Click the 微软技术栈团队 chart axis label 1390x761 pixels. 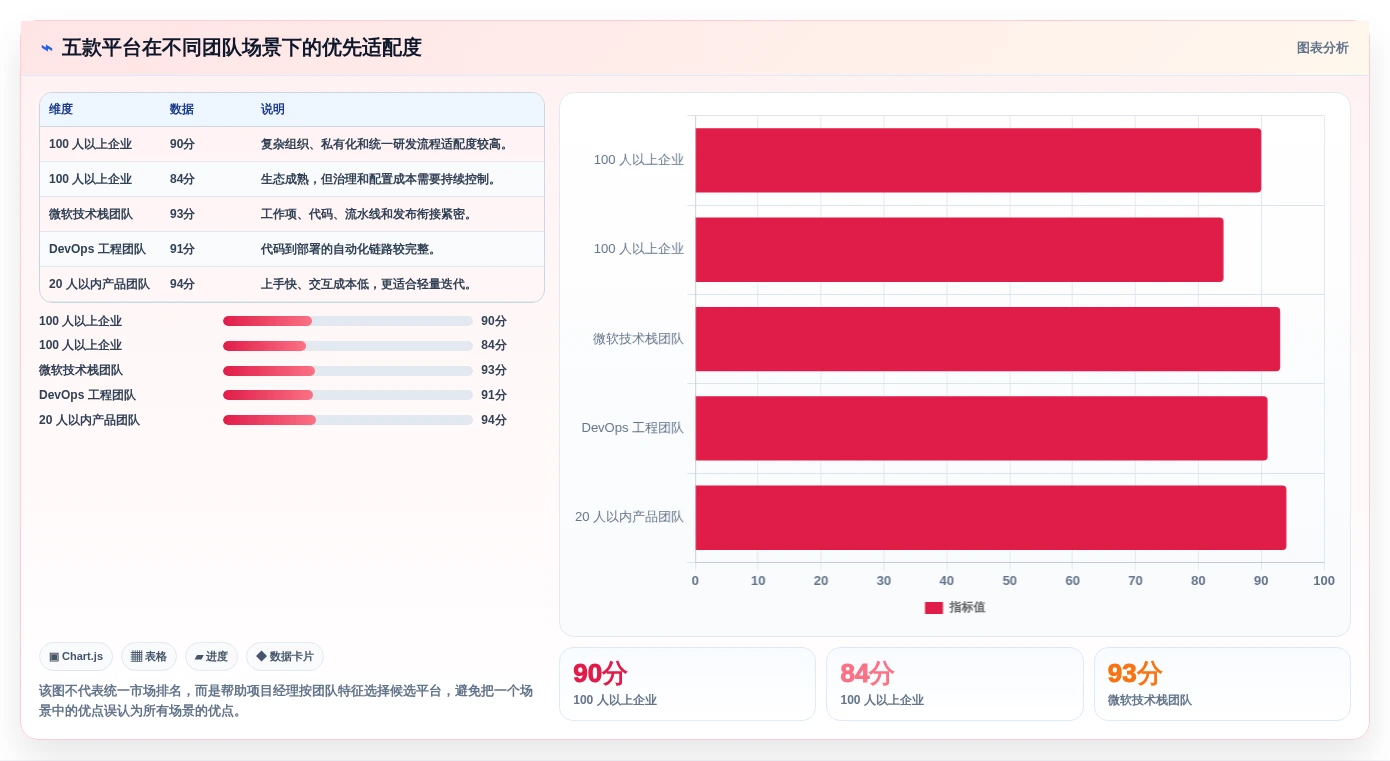pos(638,339)
